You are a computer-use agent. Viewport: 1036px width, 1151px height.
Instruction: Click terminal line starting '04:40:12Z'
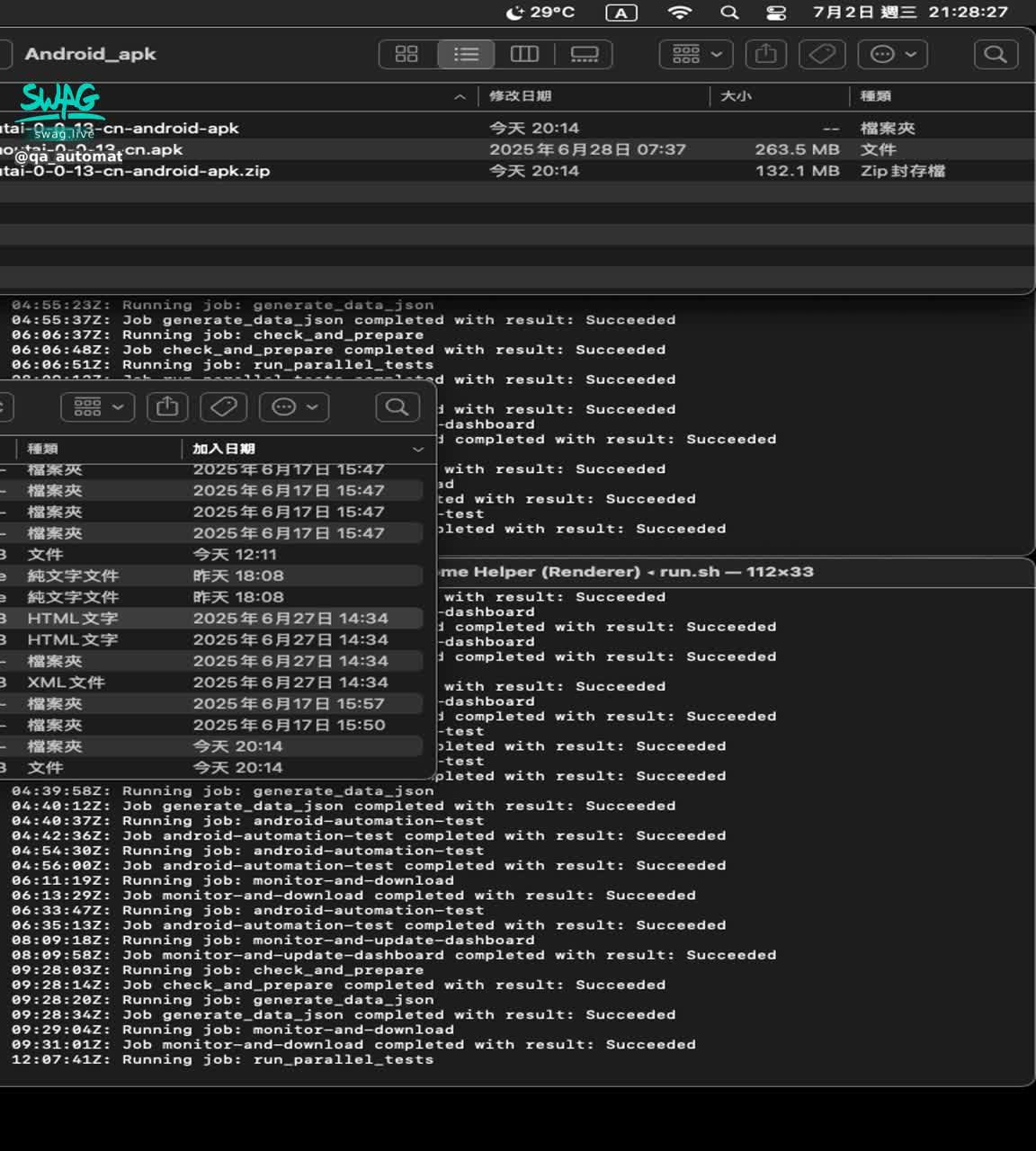(x=344, y=806)
